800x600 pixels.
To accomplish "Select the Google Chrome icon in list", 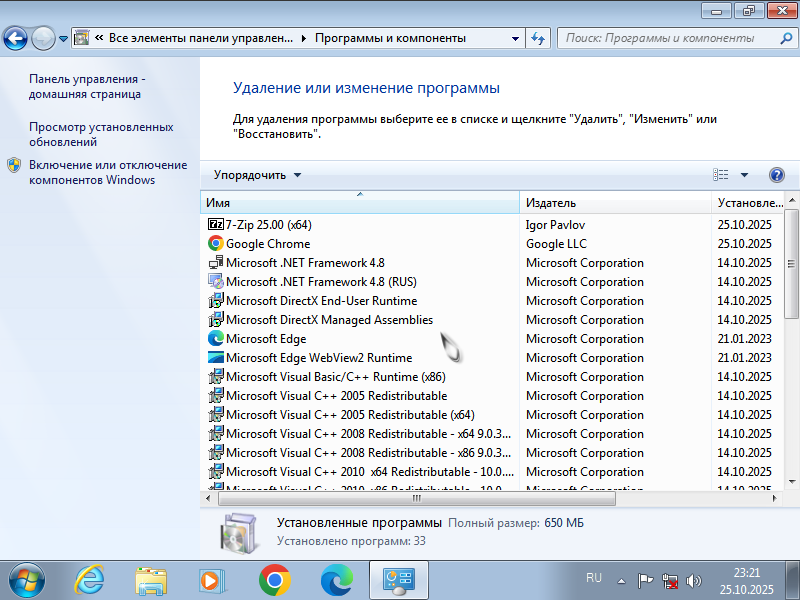I will (215, 244).
